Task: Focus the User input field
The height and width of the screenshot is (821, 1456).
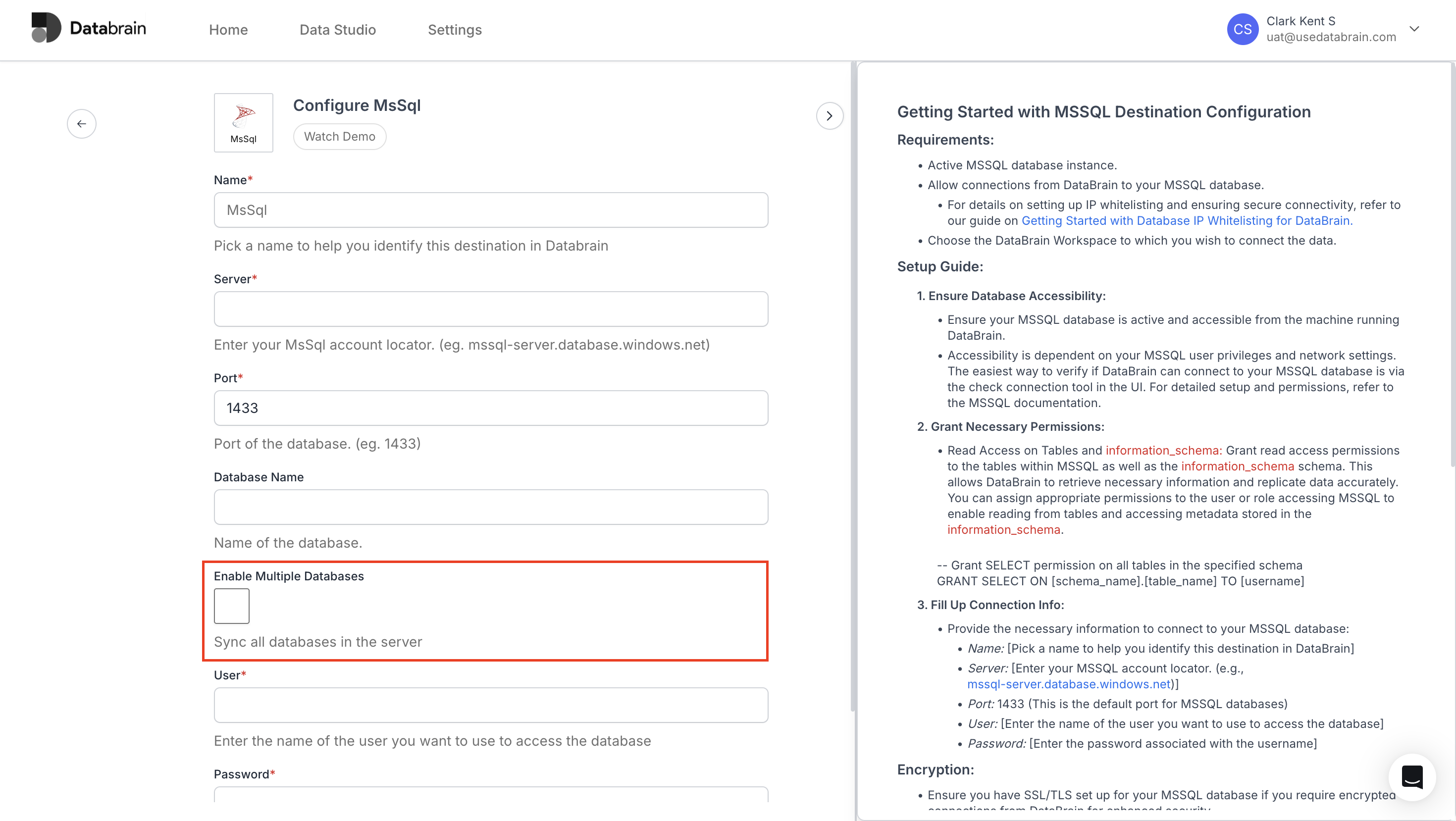Action: 490,705
